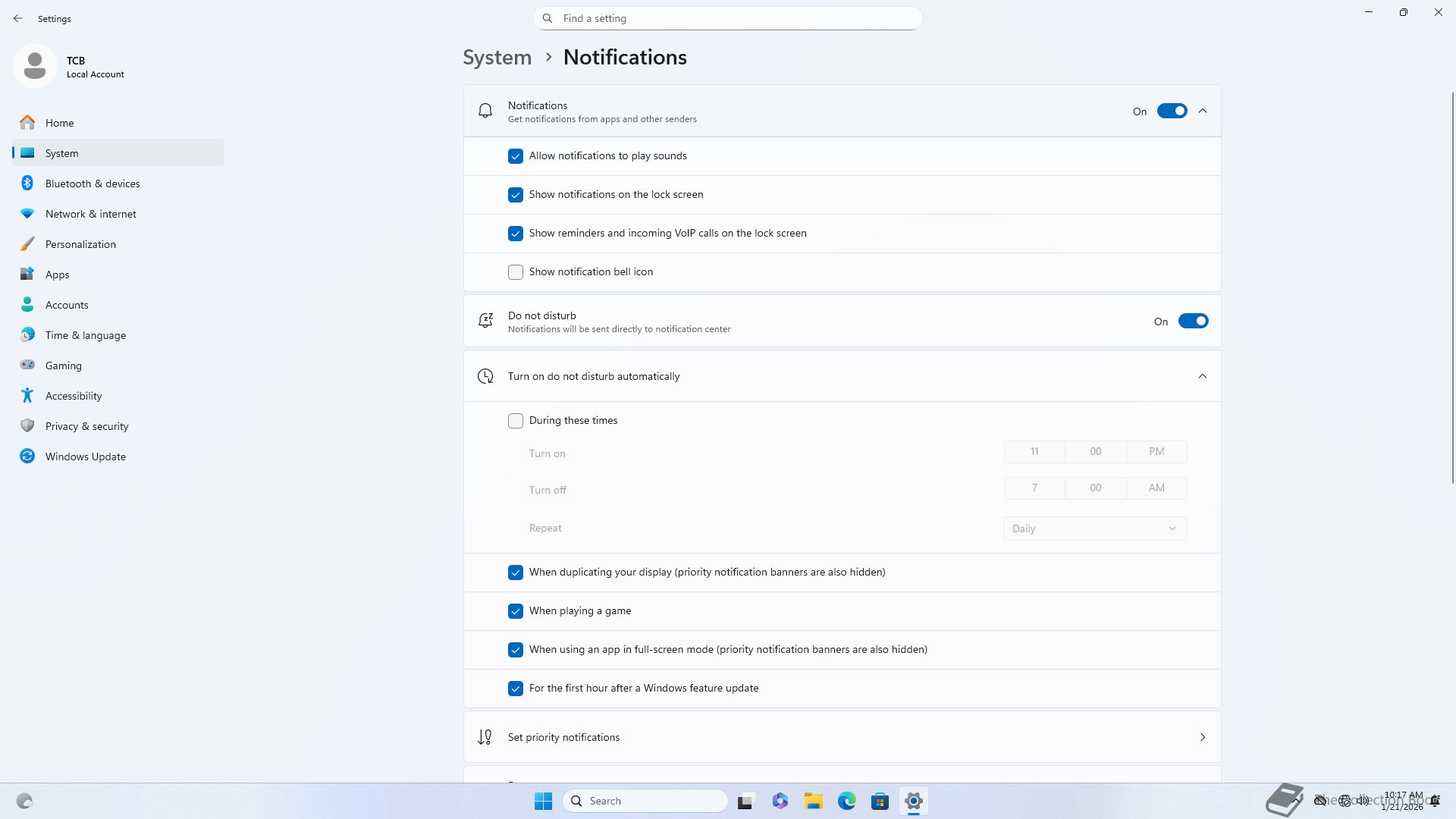Go to Bluetooth & devices settings
Image resolution: width=1456 pixels, height=819 pixels.
click(93, 184)
